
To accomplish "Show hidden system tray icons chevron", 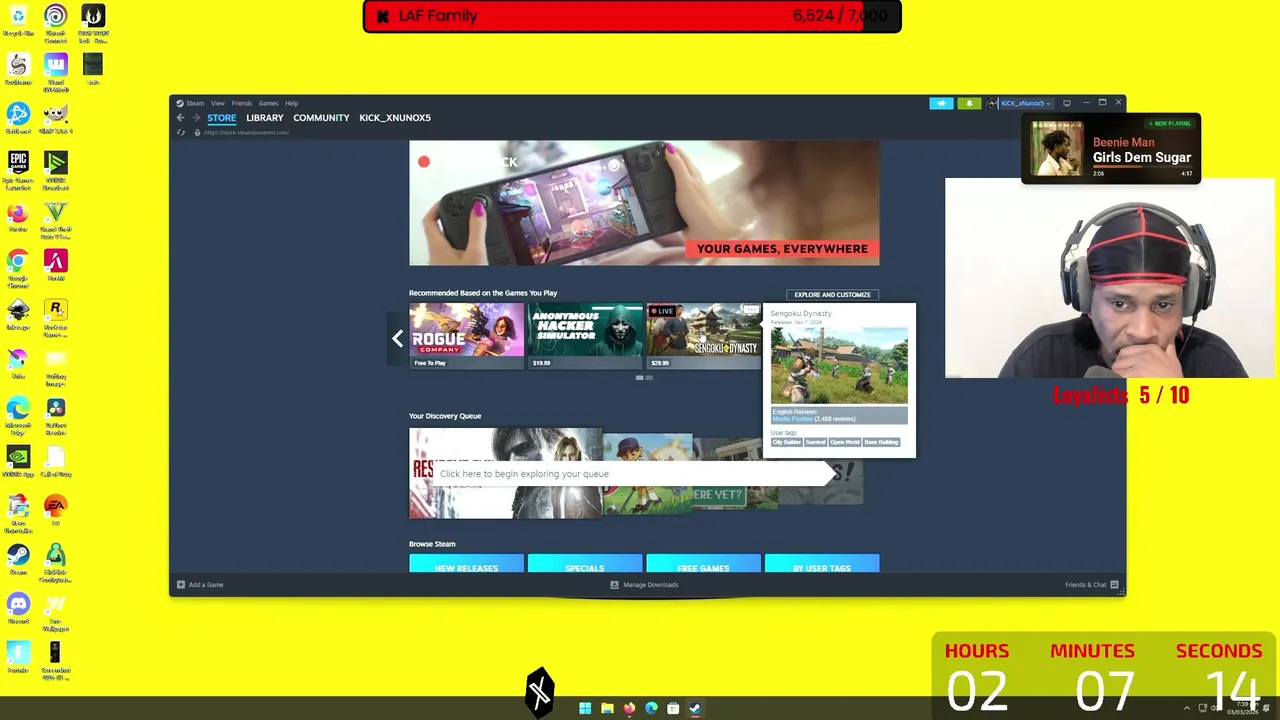I will coord(1187,709).
